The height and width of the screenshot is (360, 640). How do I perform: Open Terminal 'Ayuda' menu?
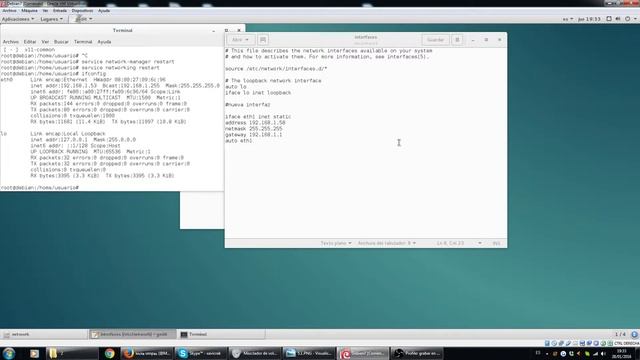pos(104,42)
